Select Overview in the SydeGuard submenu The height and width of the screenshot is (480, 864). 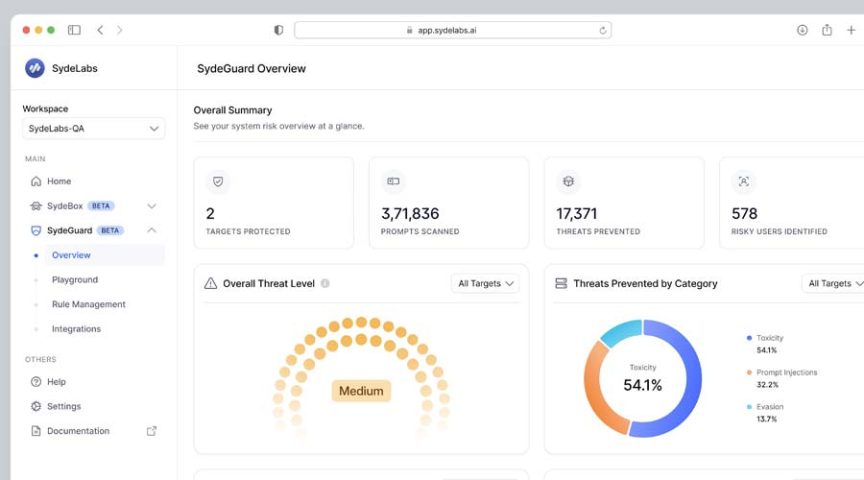71,255
